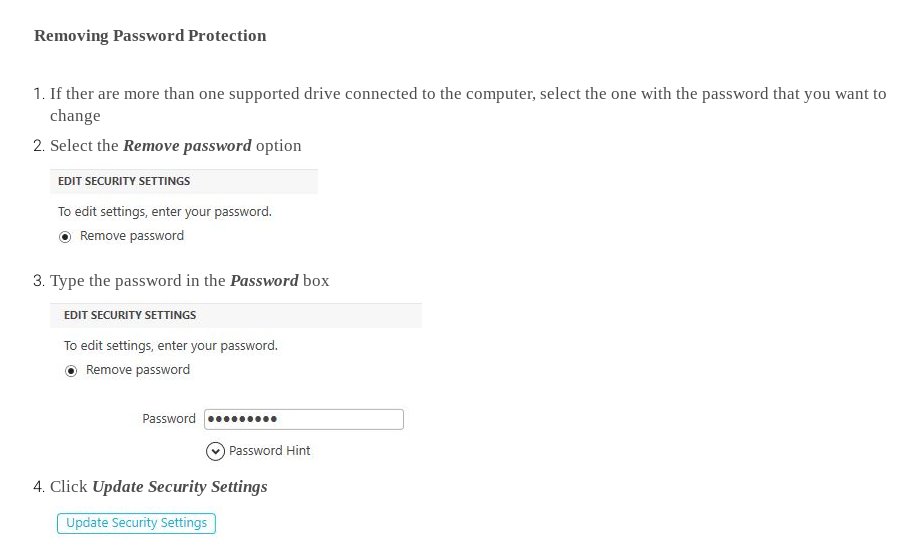Select the first Remove password radio button
The image size is (903, 557).
click(x=65, y=237)
